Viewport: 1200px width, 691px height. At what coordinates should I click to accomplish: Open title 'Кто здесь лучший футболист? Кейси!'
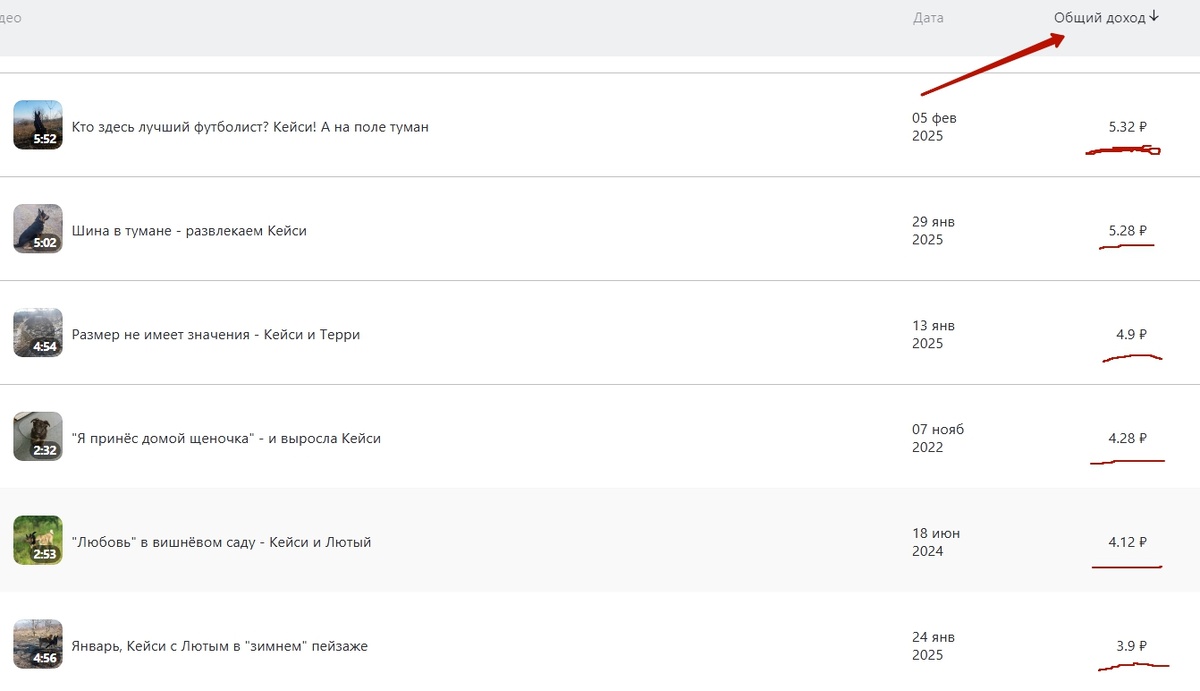click(x=250, y=127)
